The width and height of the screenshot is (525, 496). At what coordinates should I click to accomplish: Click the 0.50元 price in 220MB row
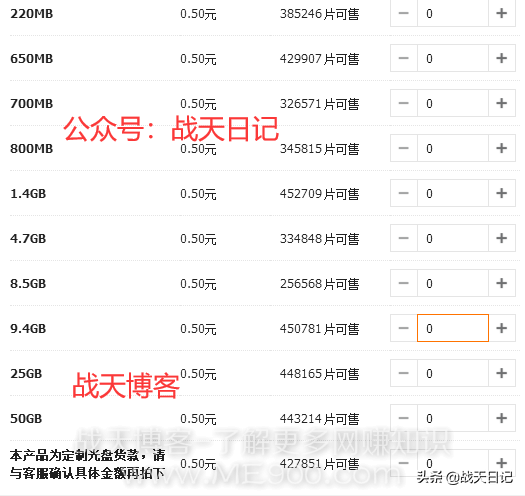[x=198, y=14]
